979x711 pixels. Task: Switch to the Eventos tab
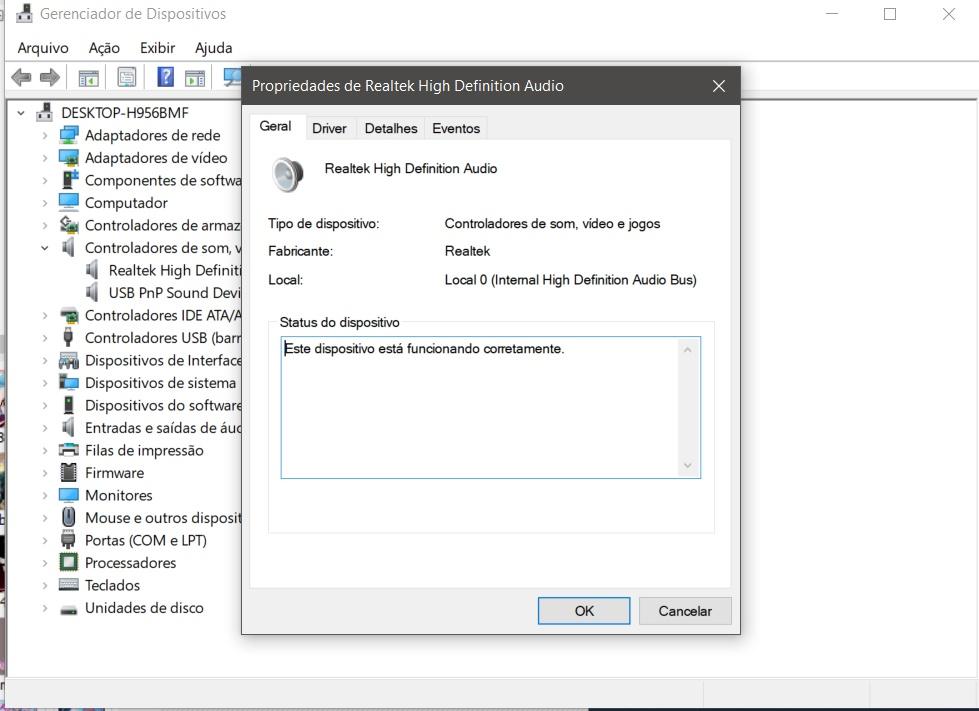[456, 128]
